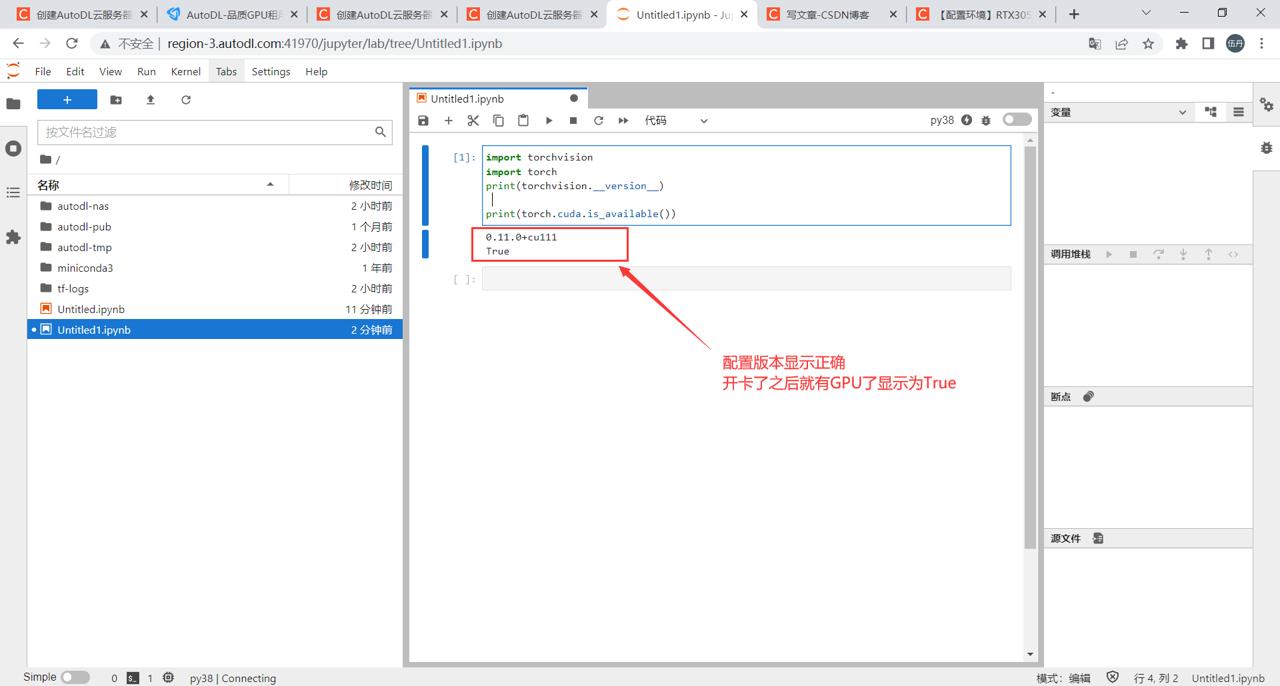Switch to the AutoDL-品质GPU browser tab
Screen dimensions: 1280x686
231,14
